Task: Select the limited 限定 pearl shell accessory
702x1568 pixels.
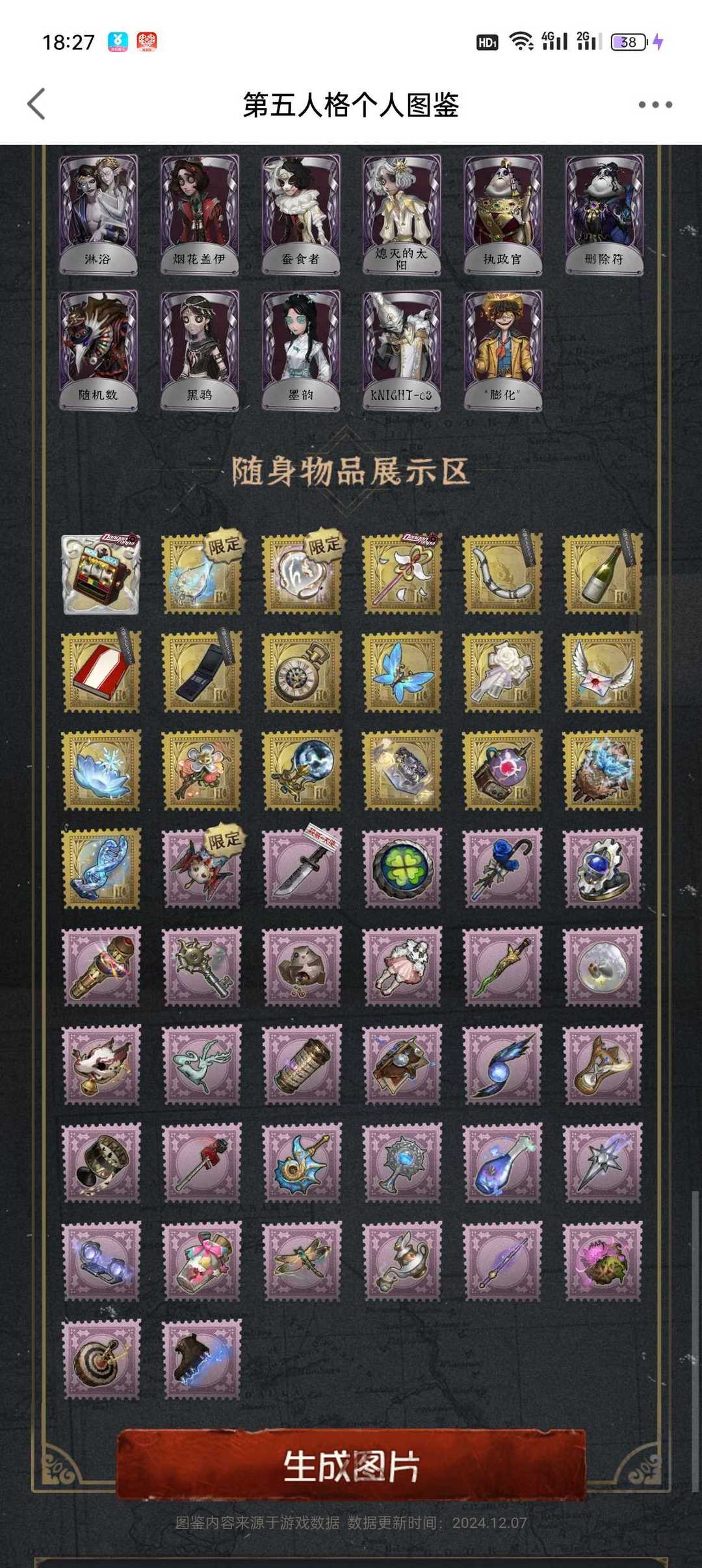Action: [302, 574]
